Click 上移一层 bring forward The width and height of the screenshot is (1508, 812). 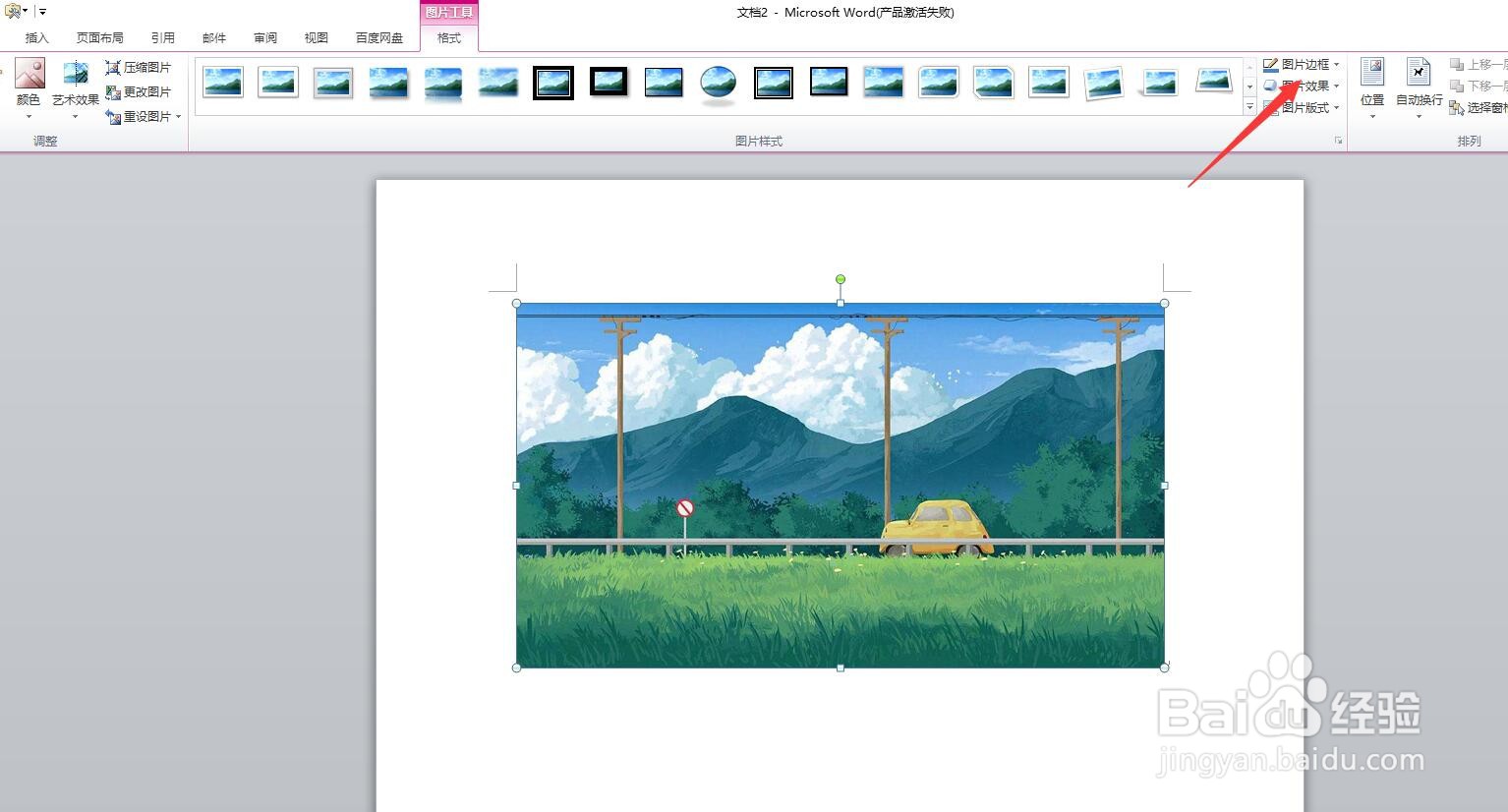[x=1479, y=65]
